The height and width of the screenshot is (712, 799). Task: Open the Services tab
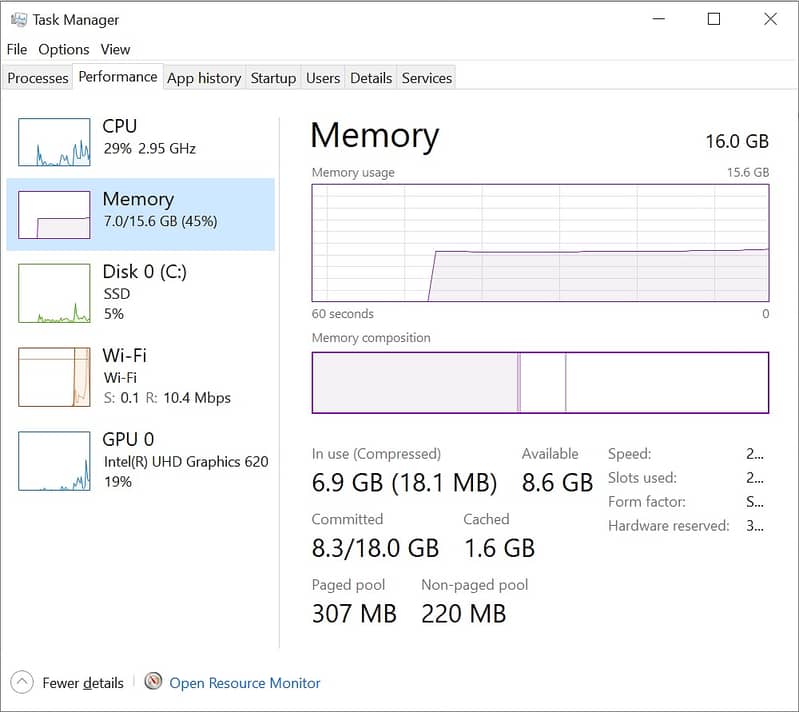click(427, 78)
